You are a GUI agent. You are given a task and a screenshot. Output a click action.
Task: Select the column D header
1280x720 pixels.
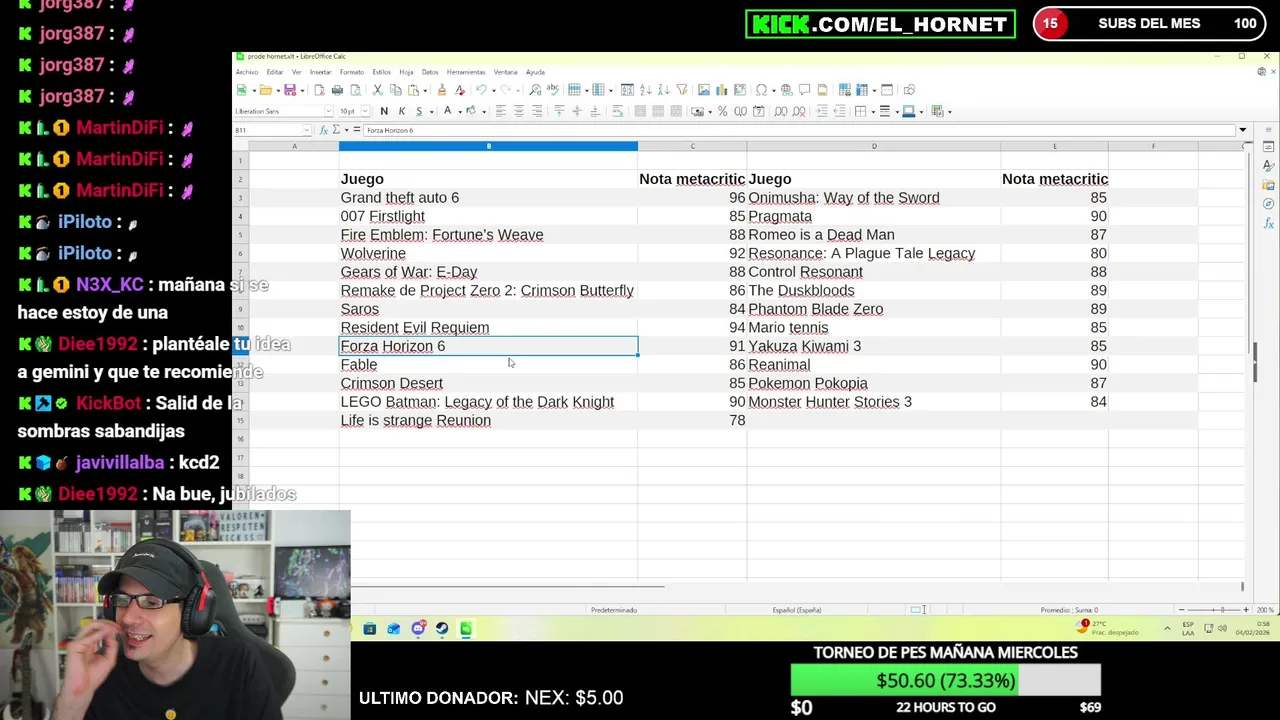click(x=873, y=147)
